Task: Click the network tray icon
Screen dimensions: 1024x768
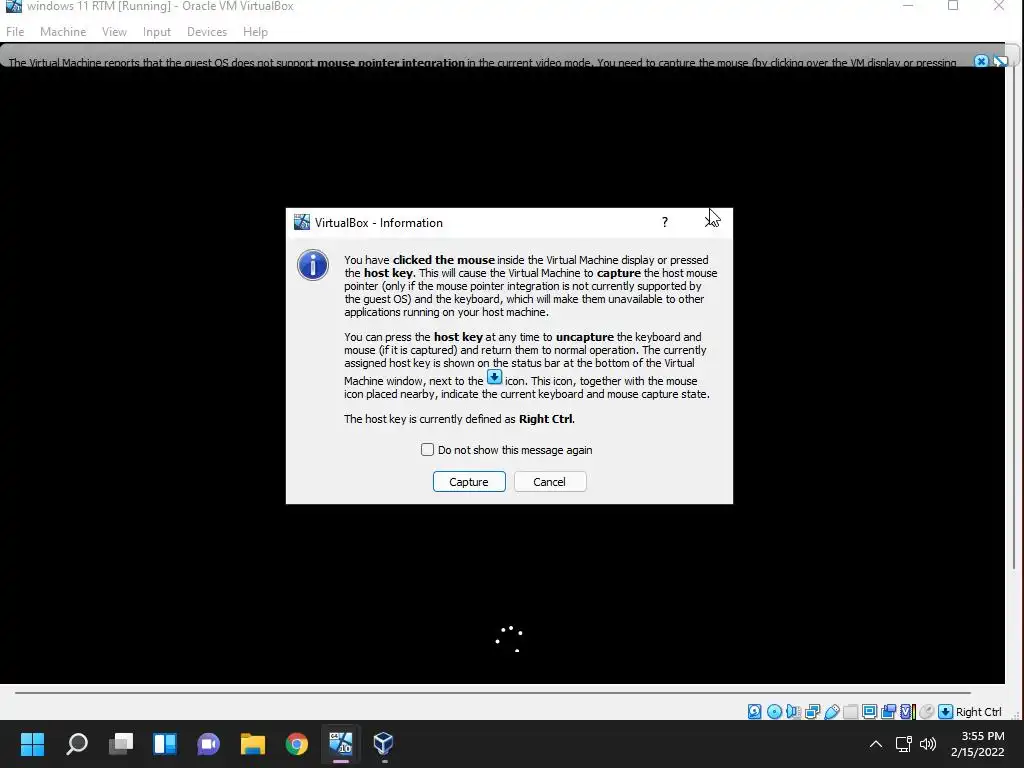Action: (x=903, y=744)
